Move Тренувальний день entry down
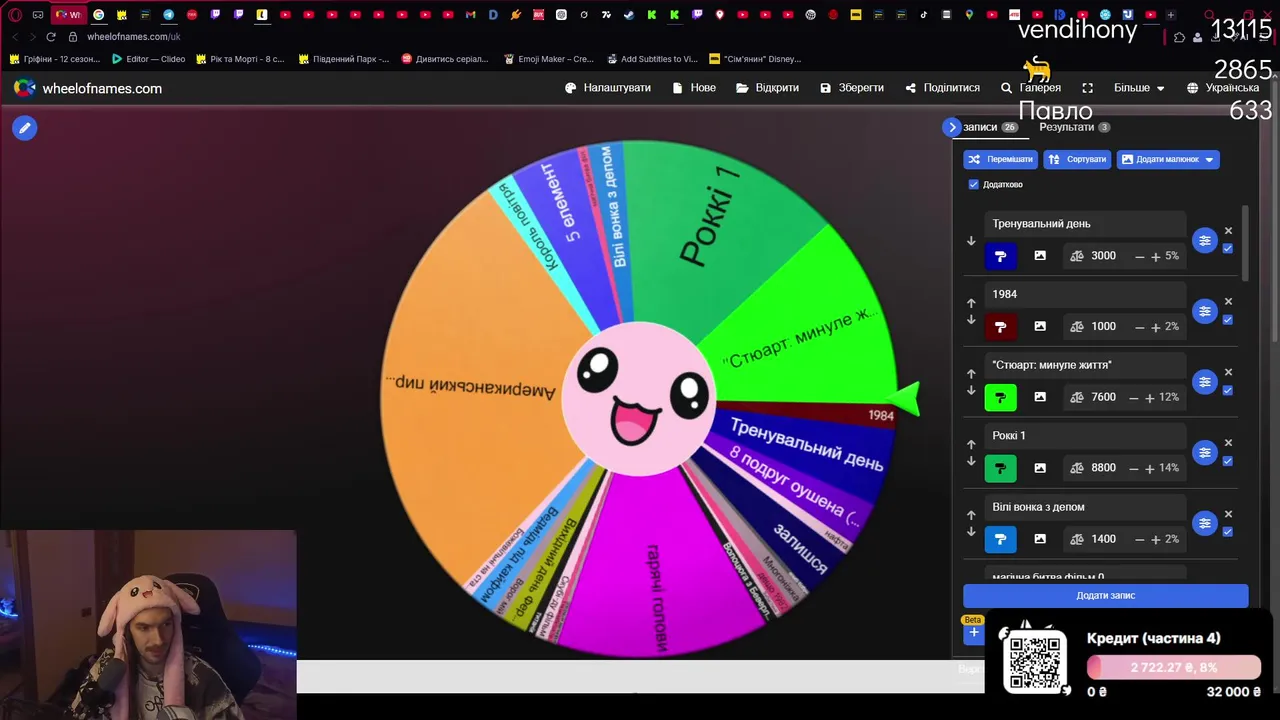The width and height of the screenshot is (1280, 720). pos(971,241)
